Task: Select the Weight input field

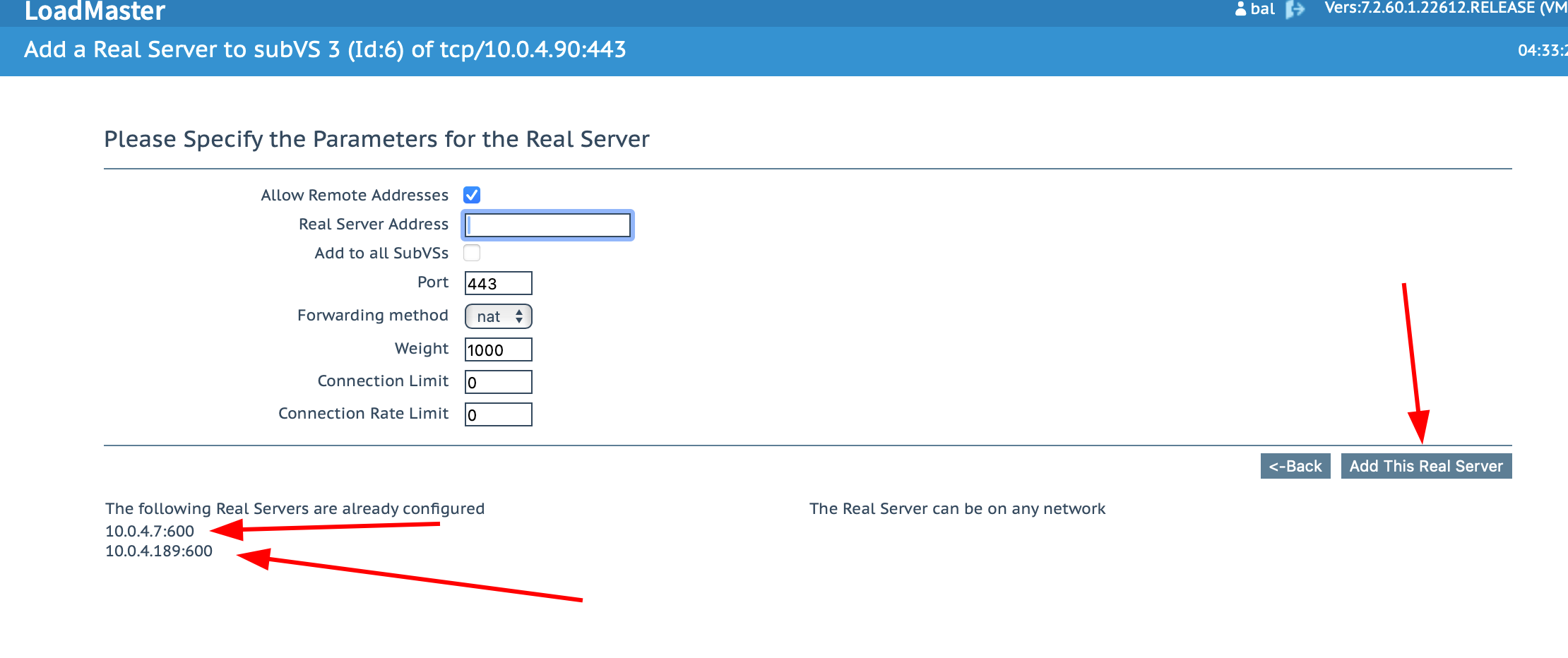Action: pos(498,349)
